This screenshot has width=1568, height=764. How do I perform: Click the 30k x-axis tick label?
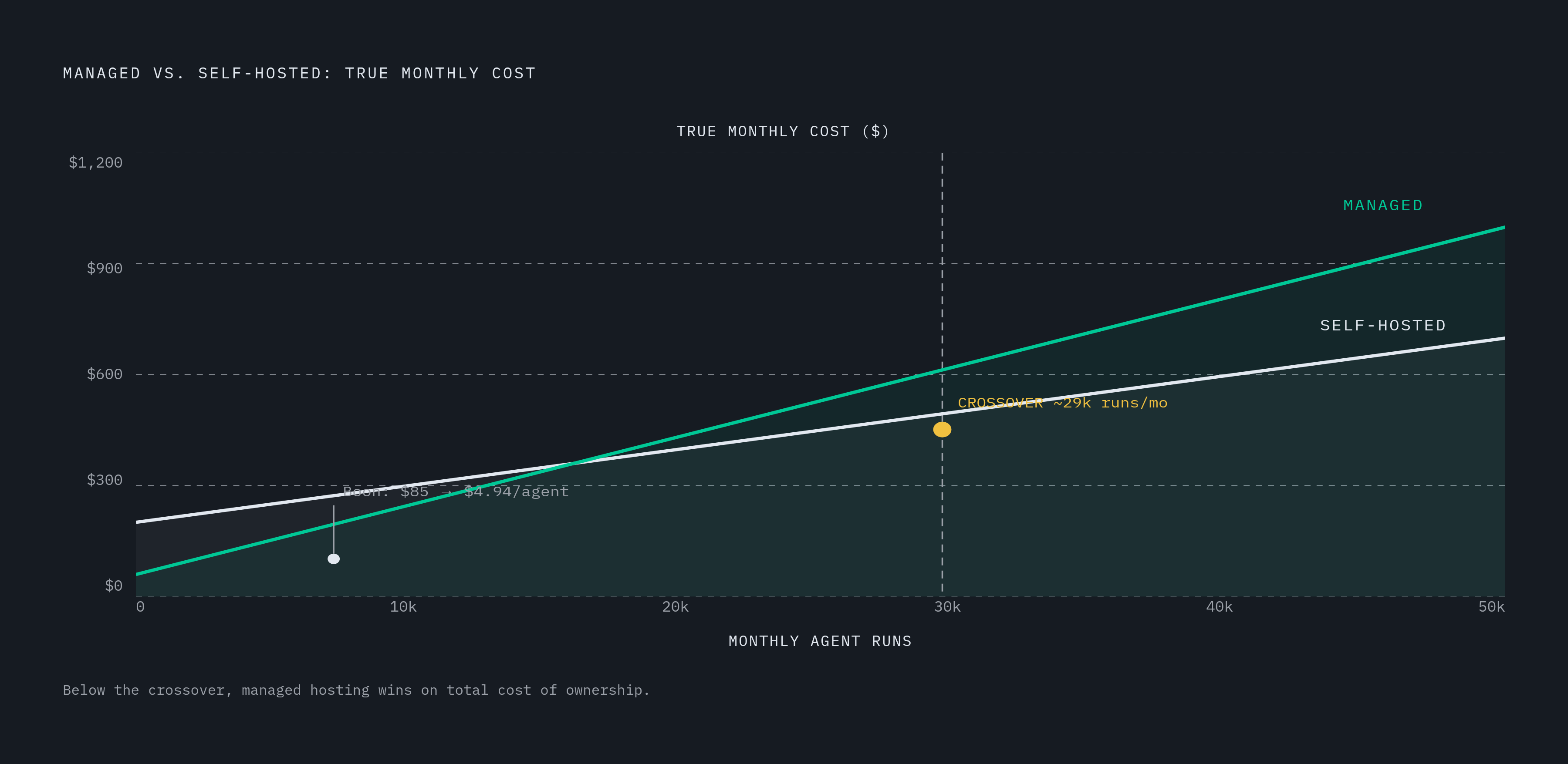[947, 606]
